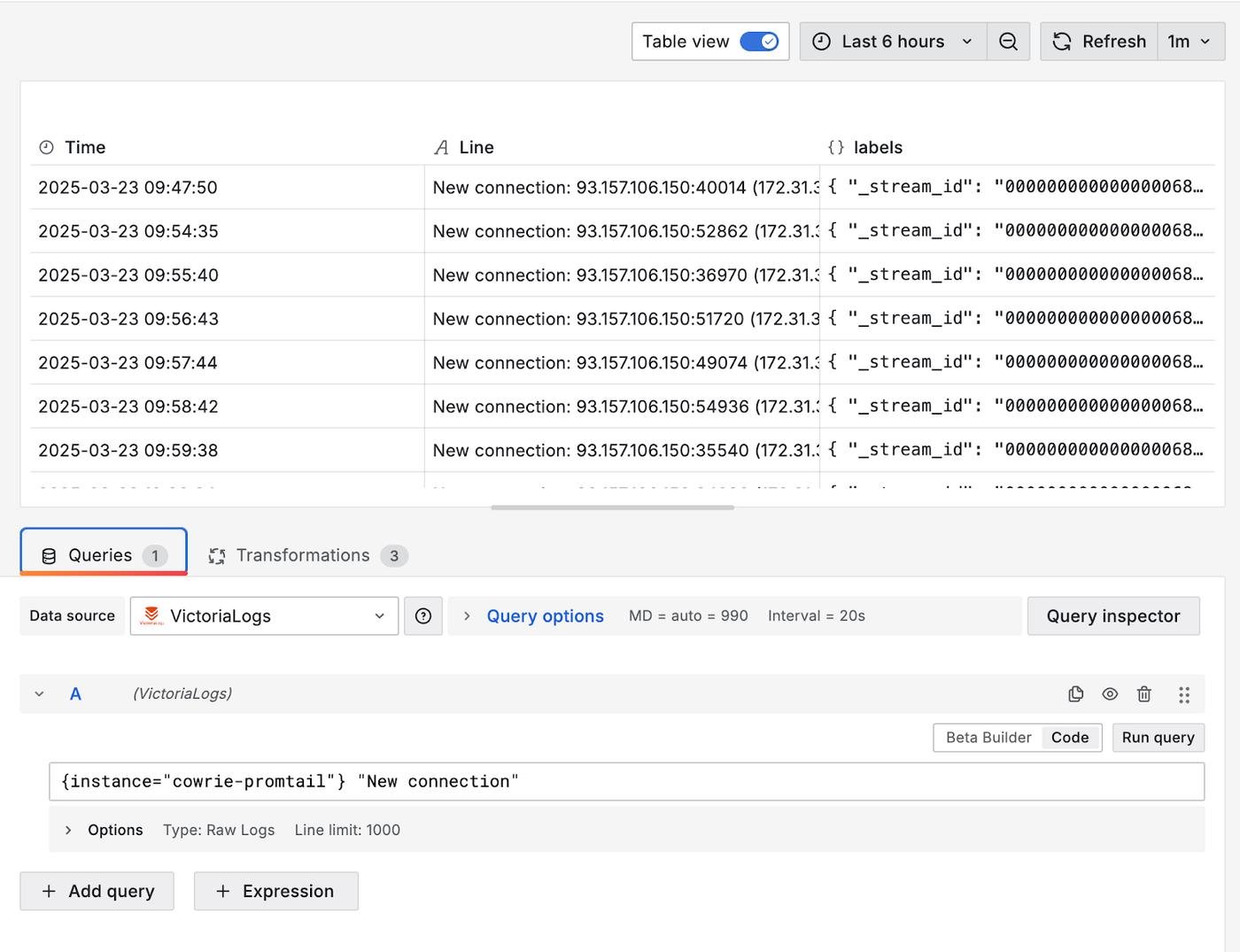Image resolution: width=1240 pixels, height=952 pixels.
Task: Switch to the Beta Builder editor mode
Action: coord(988,738)
